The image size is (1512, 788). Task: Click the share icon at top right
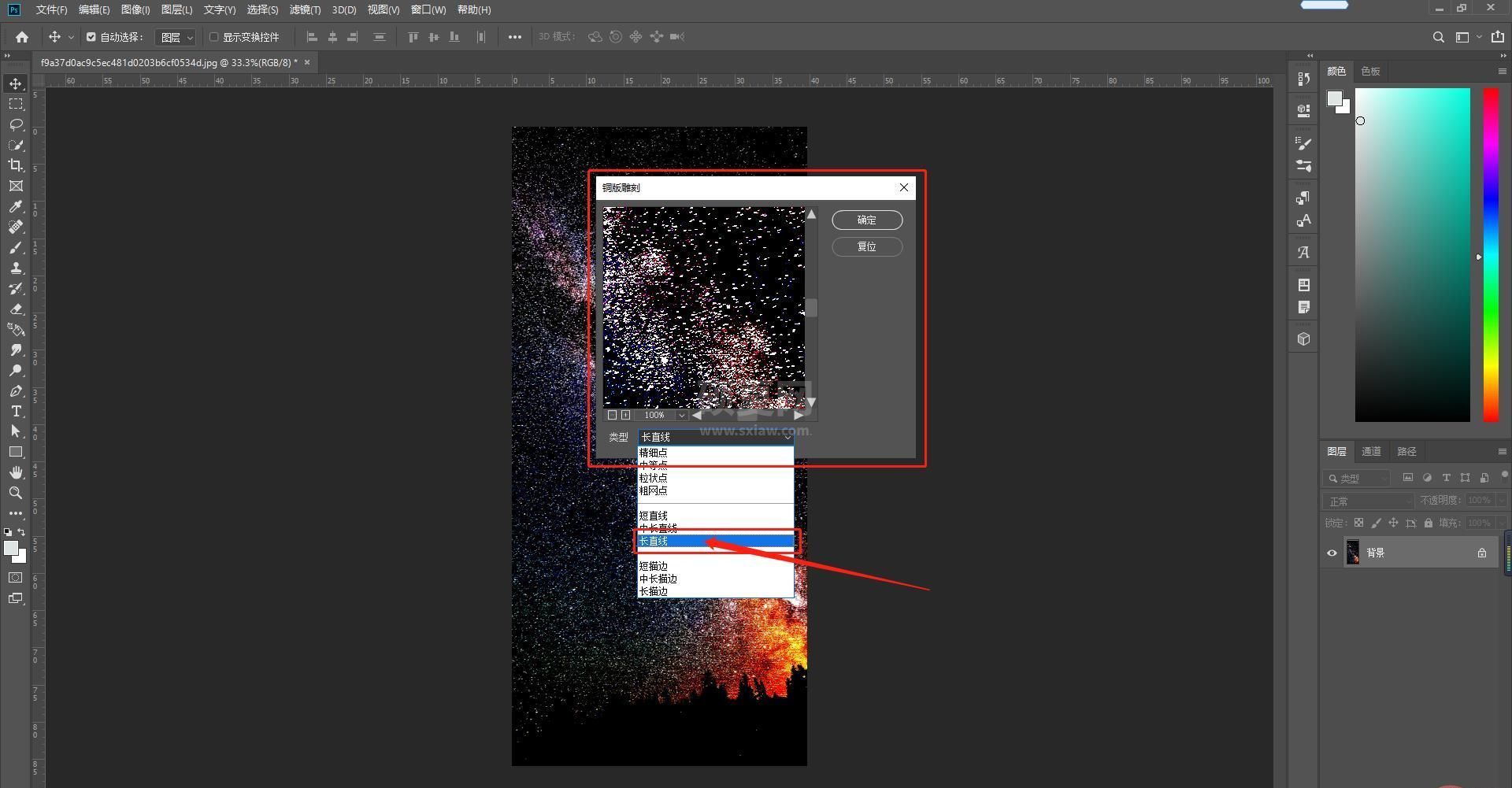[x=1498, y=37]
